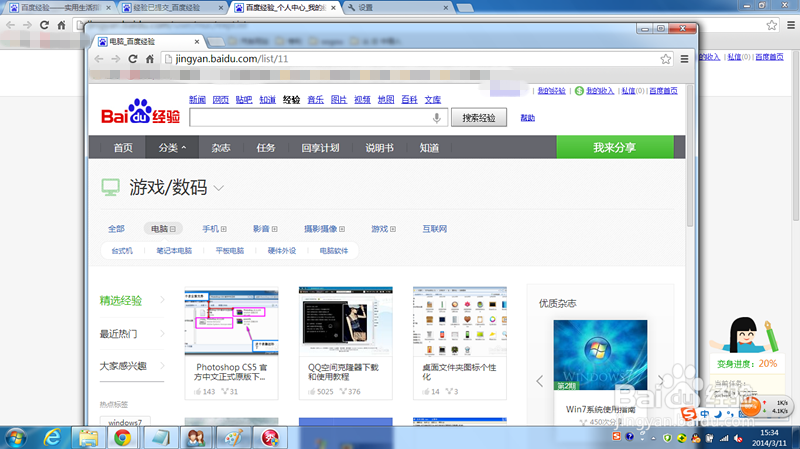Select the 全部 category filter
800x449 pixels.
(x=116, y=229)
